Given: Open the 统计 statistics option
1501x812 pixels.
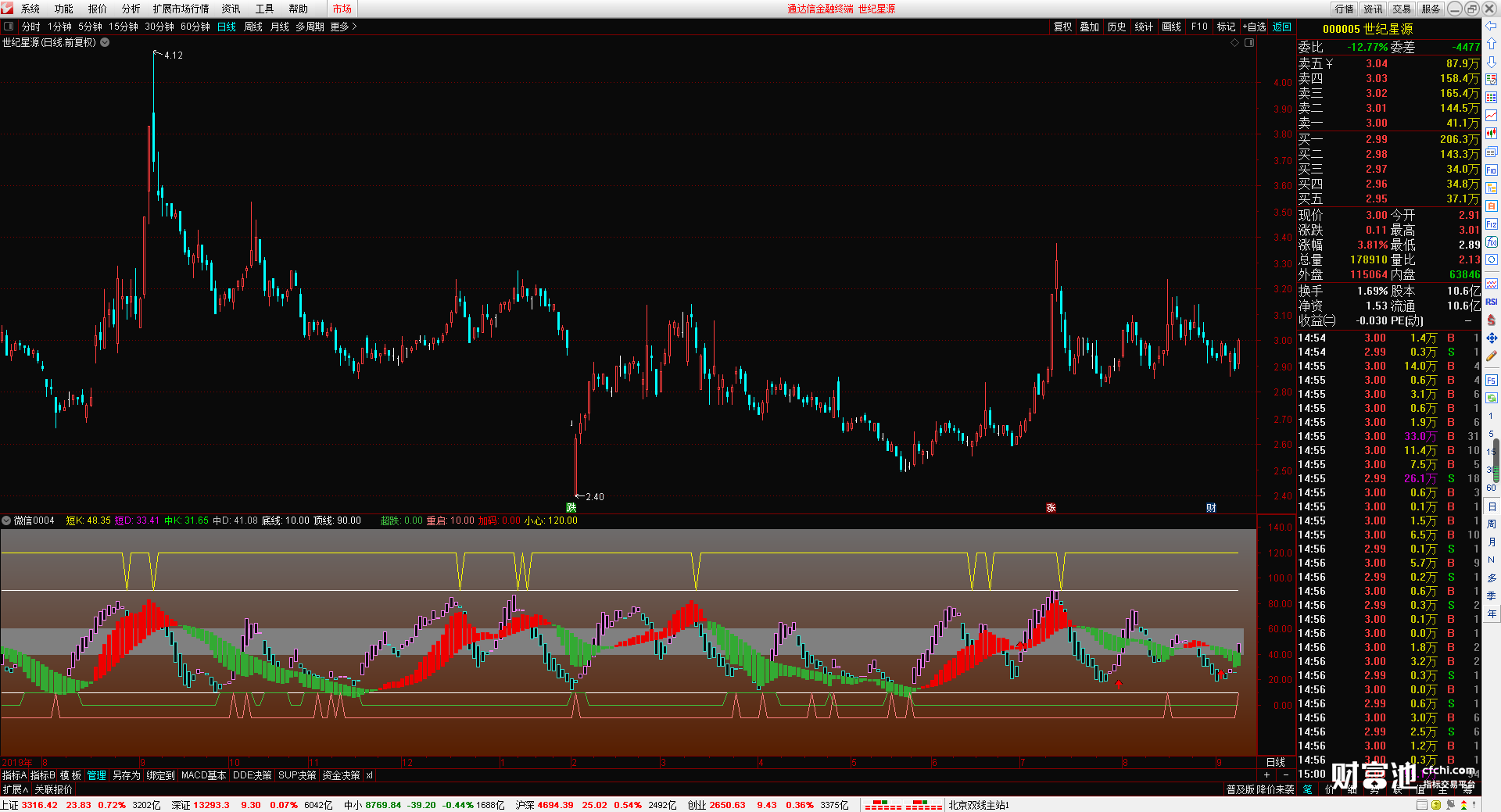Looking at the screenshot, I should click(x=1144, y=27).
